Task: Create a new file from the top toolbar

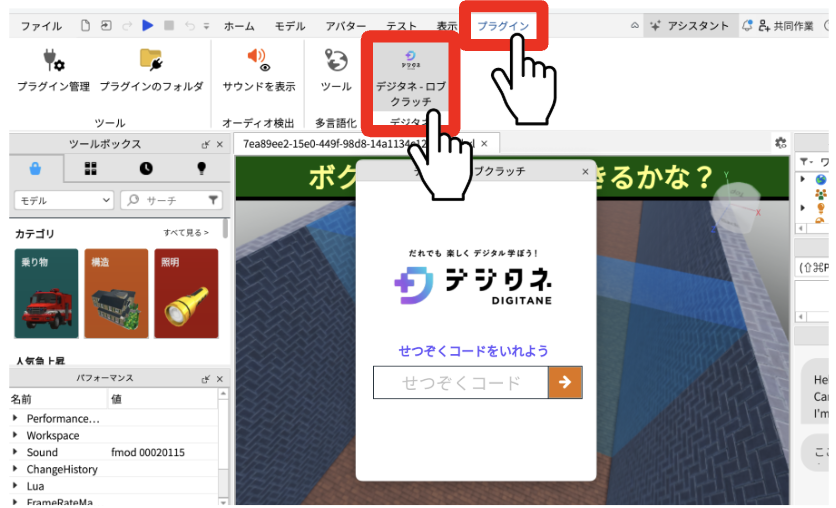Action: (85, 25)
